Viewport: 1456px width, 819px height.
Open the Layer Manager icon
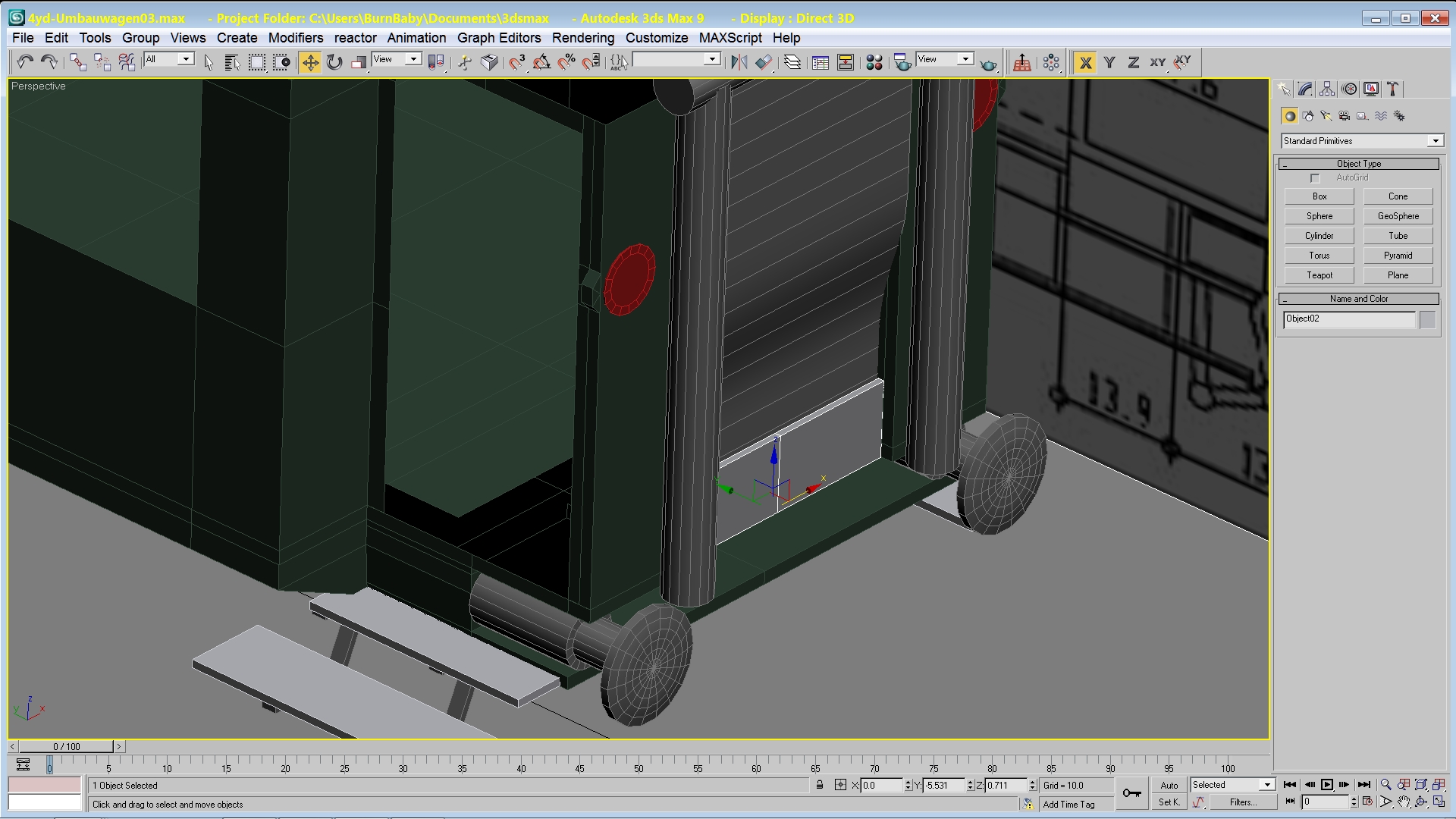(792, 62)
